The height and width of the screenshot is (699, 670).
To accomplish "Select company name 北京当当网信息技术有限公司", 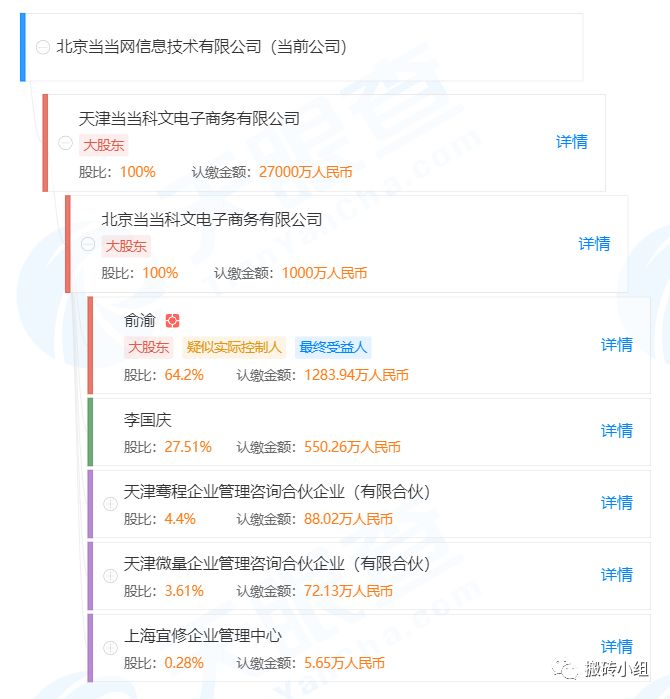I will (x=159, y=47).
